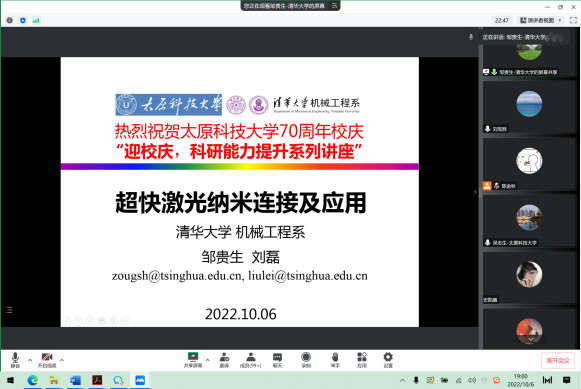Open the sharing banner menu at top

point(335,6)
